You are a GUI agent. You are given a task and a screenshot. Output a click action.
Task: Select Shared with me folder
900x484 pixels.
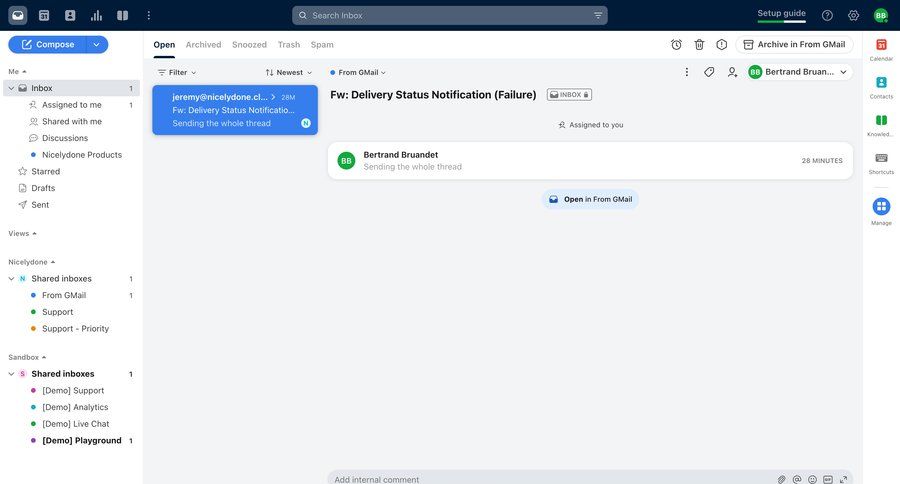[x=71, y=121]
